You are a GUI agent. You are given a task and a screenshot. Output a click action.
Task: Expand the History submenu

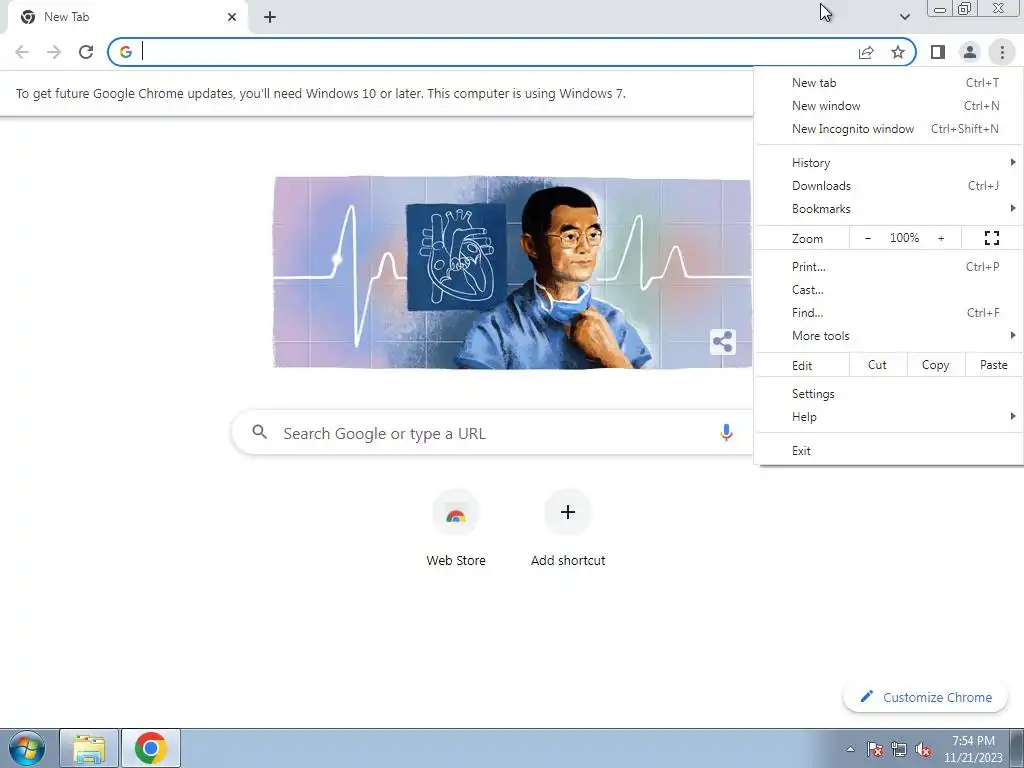[x=889, y=163]
